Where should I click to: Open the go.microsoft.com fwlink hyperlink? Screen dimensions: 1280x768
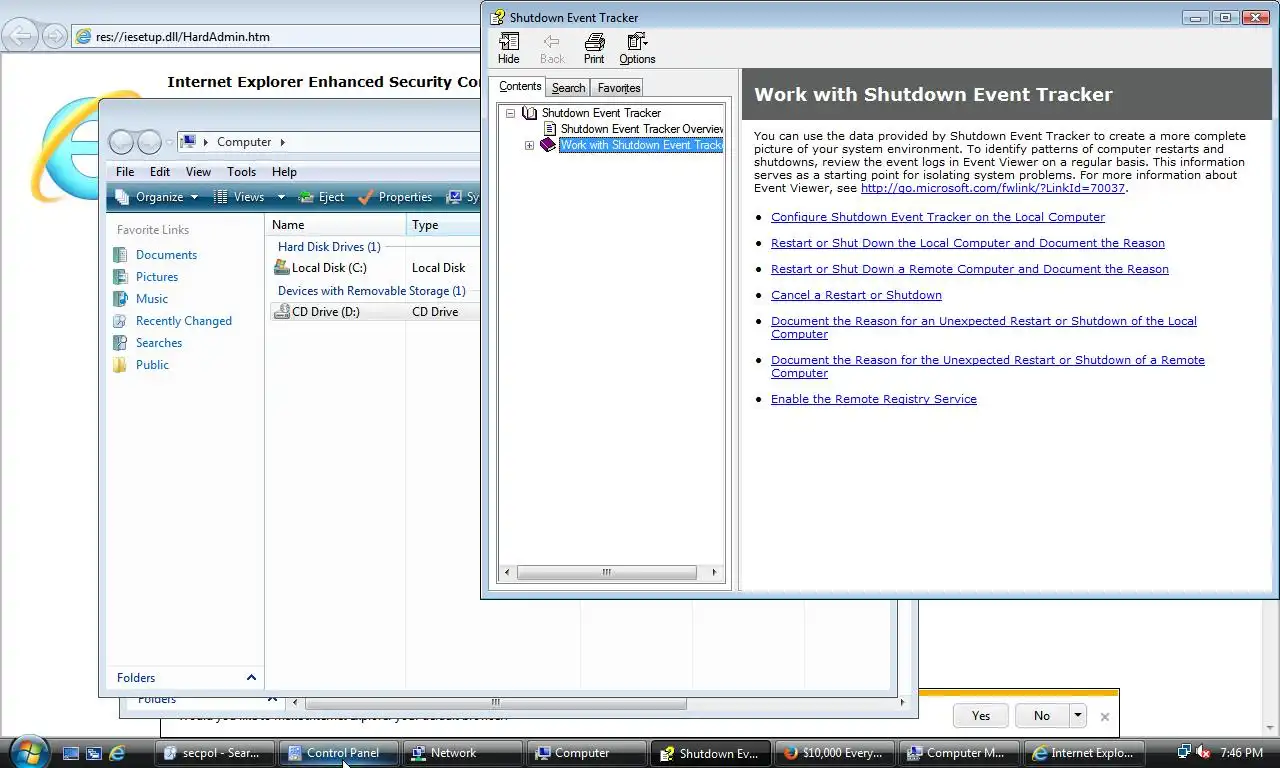(x=992, y=188)
